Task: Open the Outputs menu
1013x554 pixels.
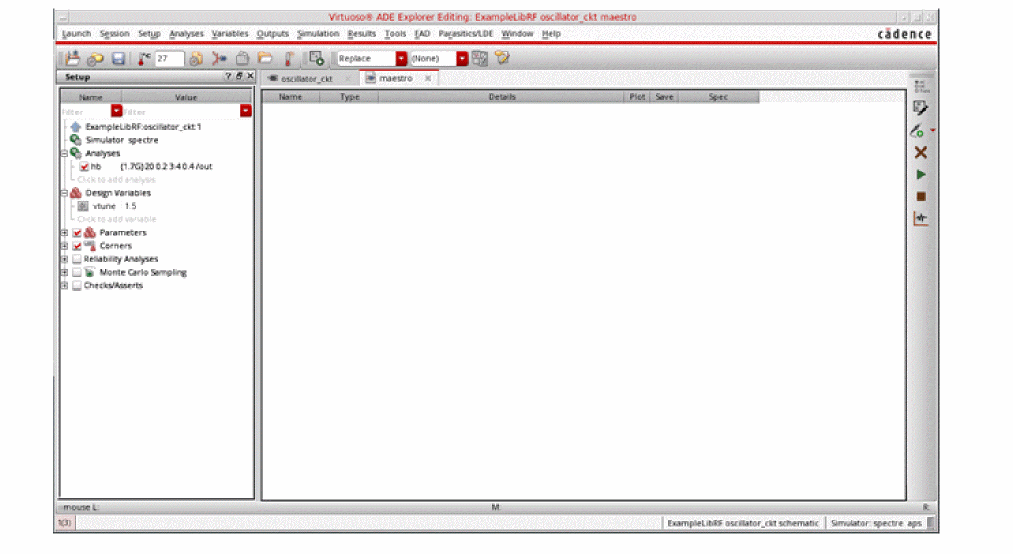Action: coord(273,34)
